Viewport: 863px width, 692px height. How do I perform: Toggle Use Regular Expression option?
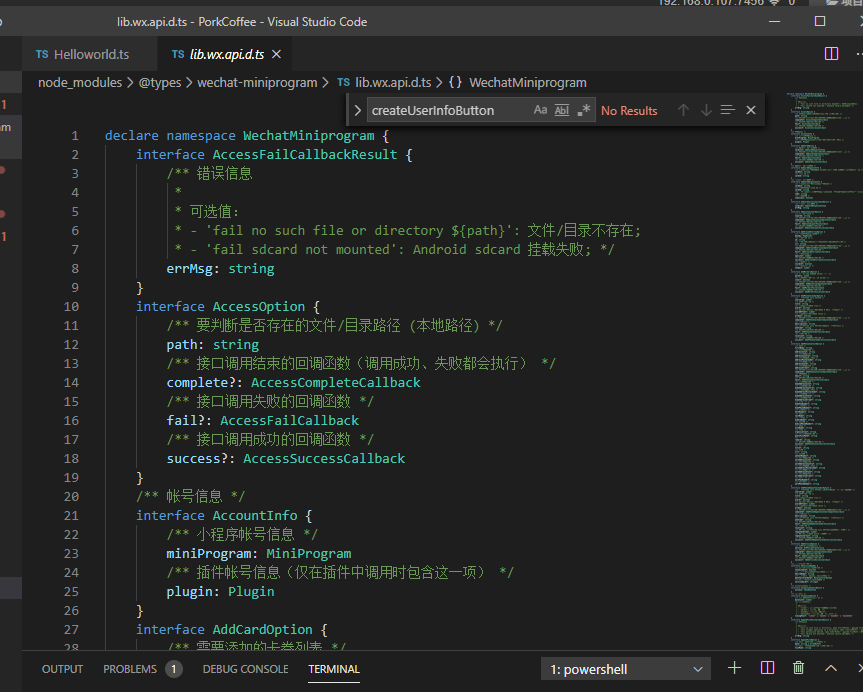[x=583, y=110]
